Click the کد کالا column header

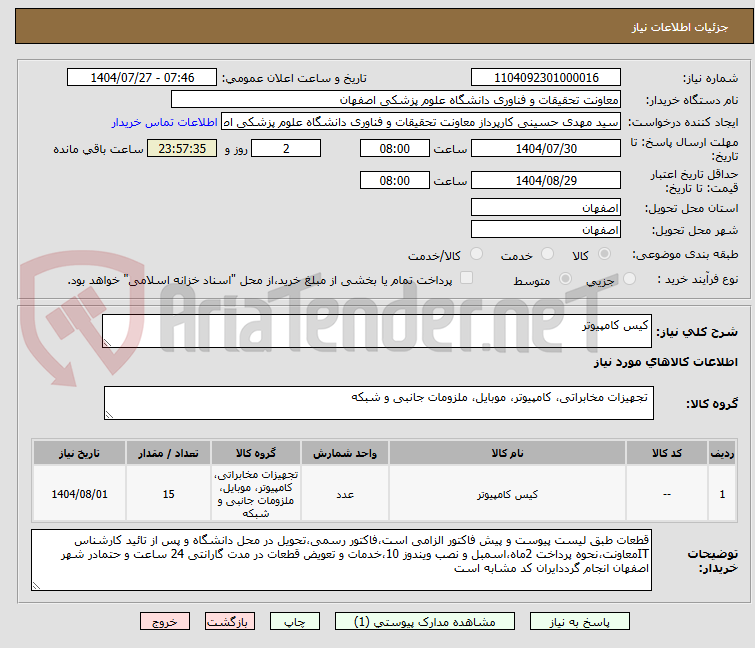coord(667,453)
